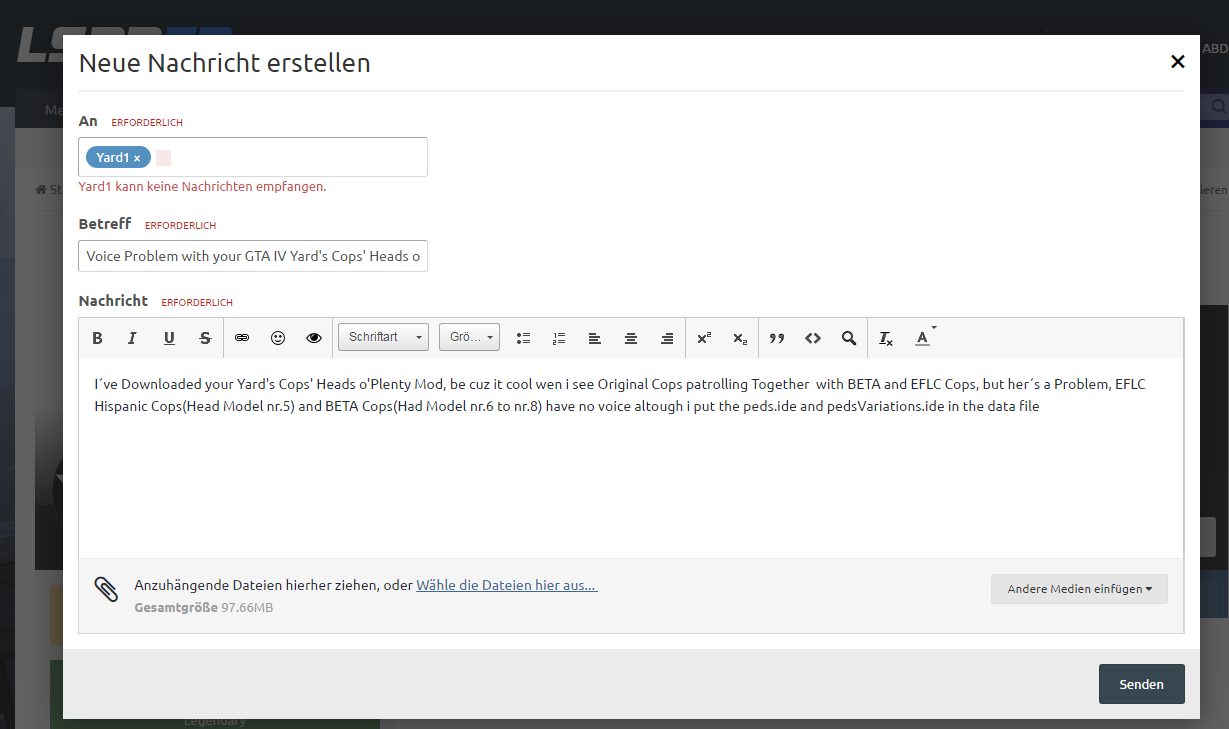This screenshot has height=729, width=1229.
Task: Open the font size dropdown
Action: (x=469, y=337)
